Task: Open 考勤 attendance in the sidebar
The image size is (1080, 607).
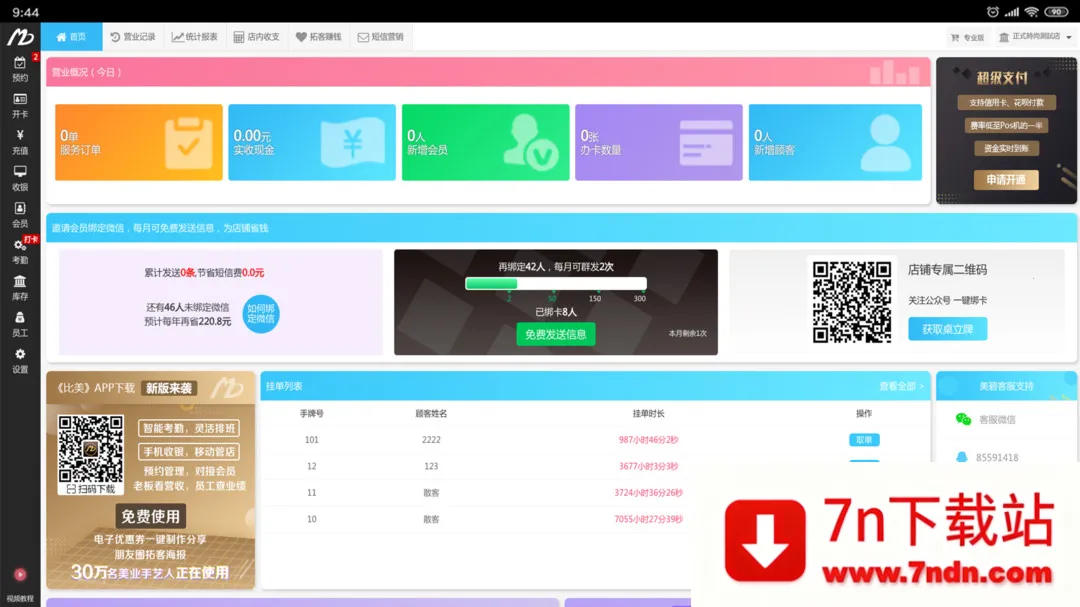Action: (x=20, y=250)
